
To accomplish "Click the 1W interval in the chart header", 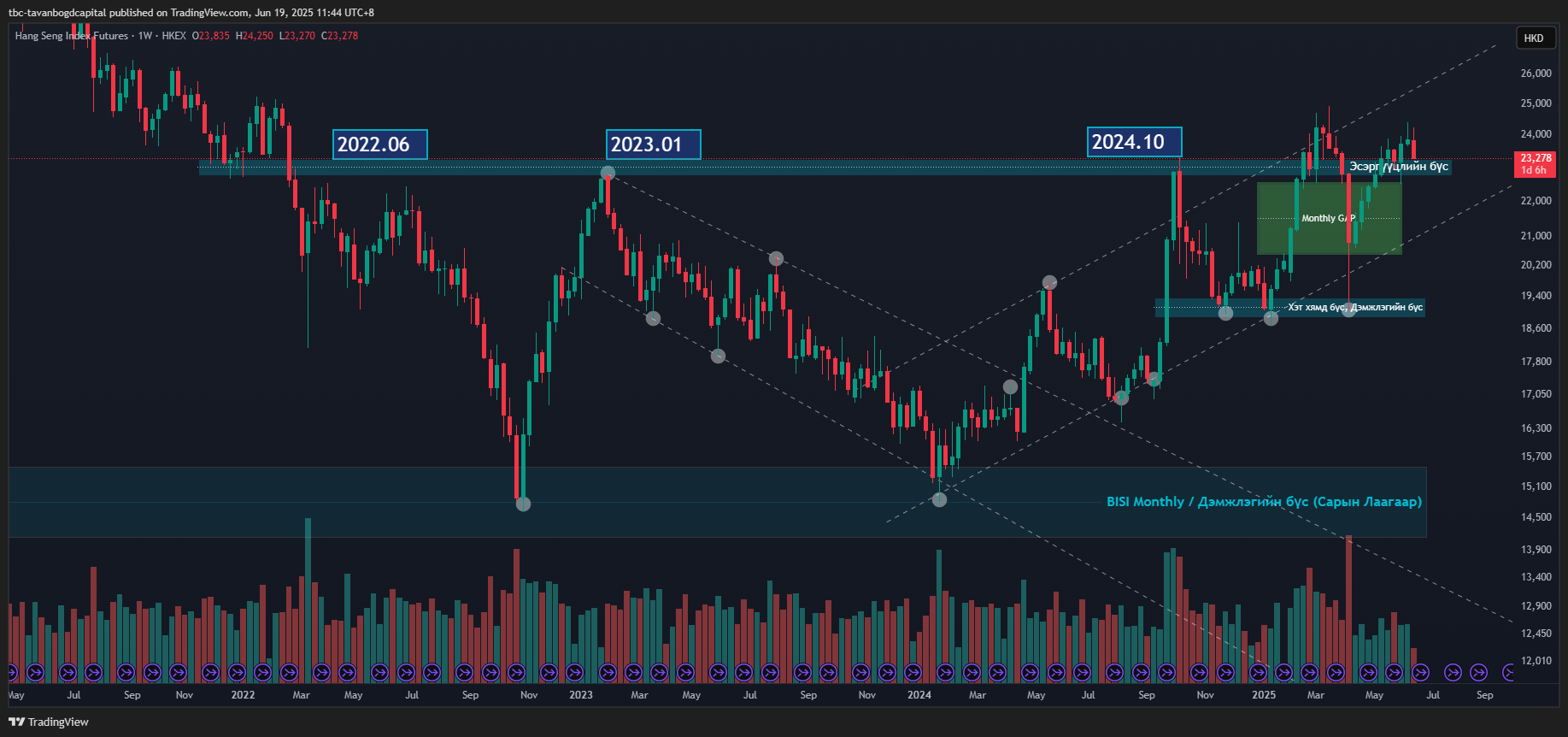I will (145, 36).
